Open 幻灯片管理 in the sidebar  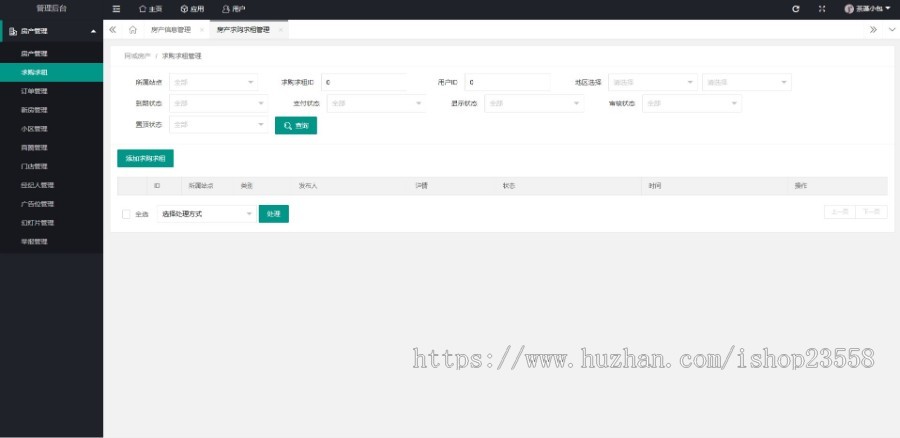tap(52, 223)
